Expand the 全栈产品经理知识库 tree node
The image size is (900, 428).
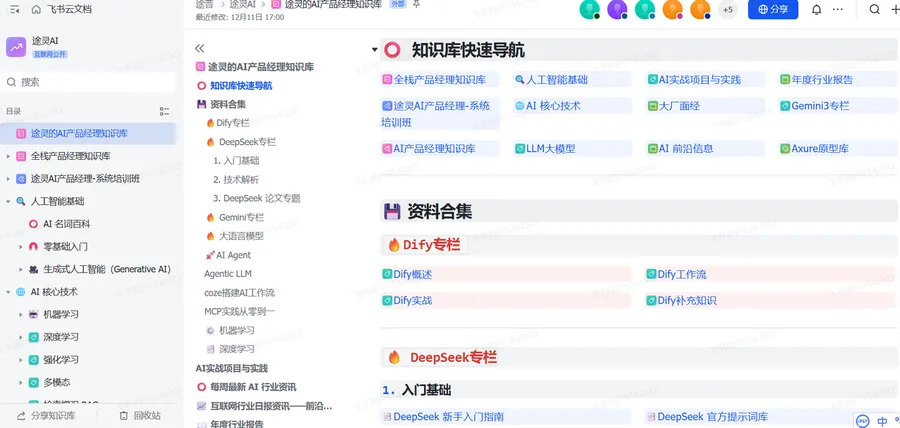8,156
